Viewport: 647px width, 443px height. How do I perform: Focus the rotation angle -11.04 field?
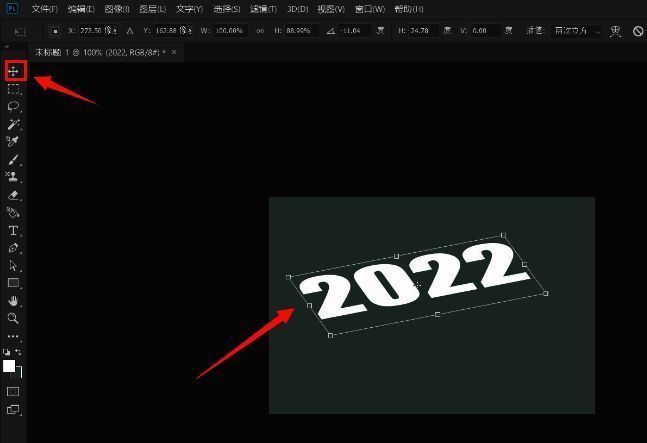(356, 31)
